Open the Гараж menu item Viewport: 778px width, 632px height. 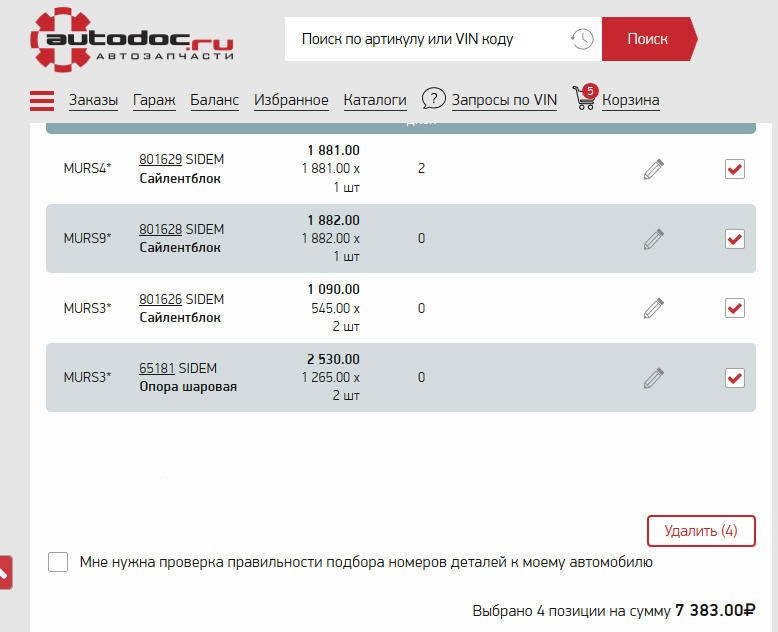[154, 100]
